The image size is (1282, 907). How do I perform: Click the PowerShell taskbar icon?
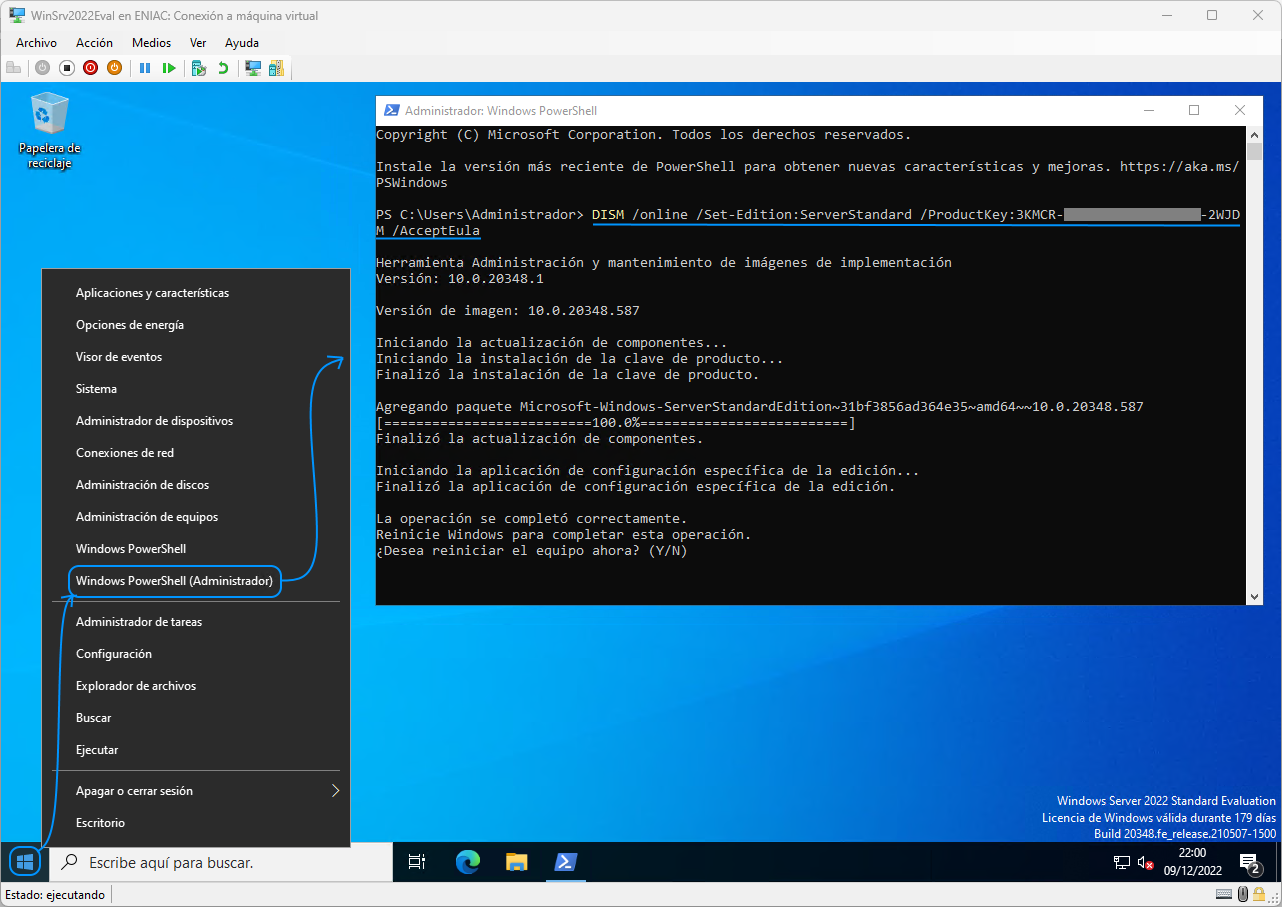click(x=565, y=862)
